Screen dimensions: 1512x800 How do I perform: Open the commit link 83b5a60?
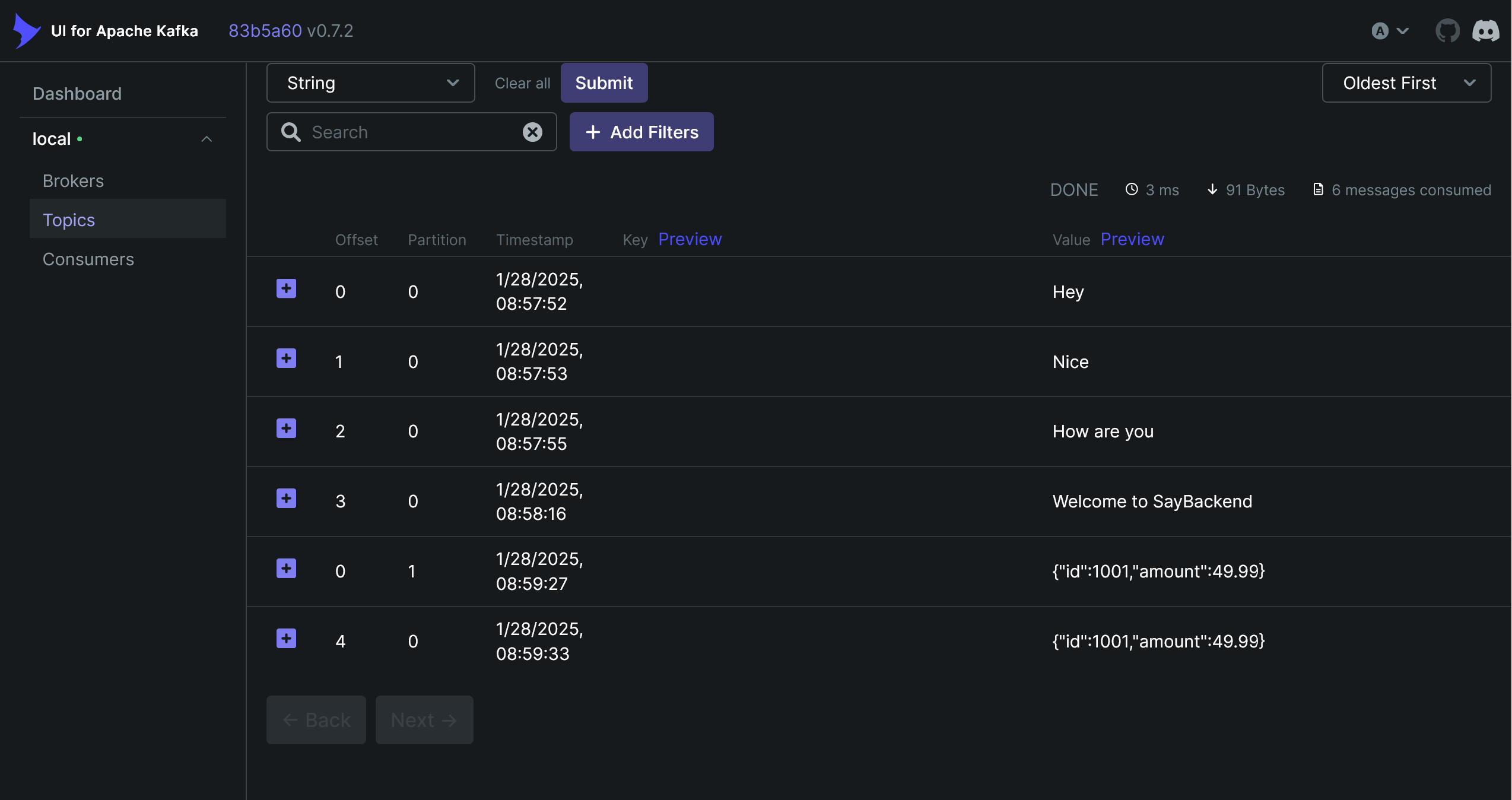pos(266,30)
